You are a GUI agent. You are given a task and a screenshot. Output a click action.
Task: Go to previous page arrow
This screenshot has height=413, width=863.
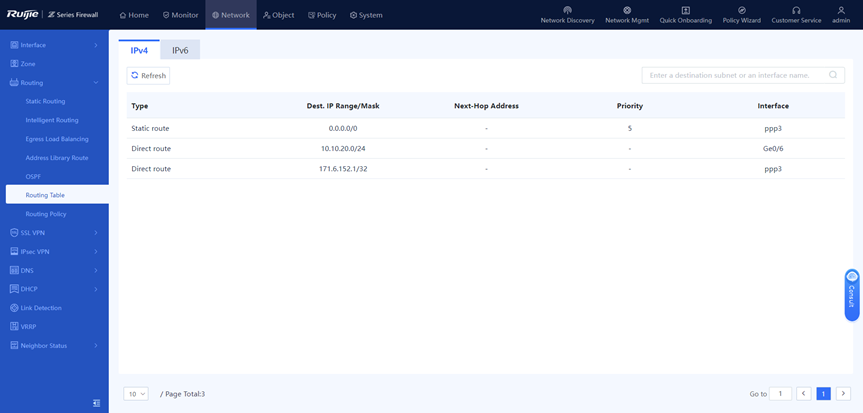pyautogui.click(x=804, y=394)
